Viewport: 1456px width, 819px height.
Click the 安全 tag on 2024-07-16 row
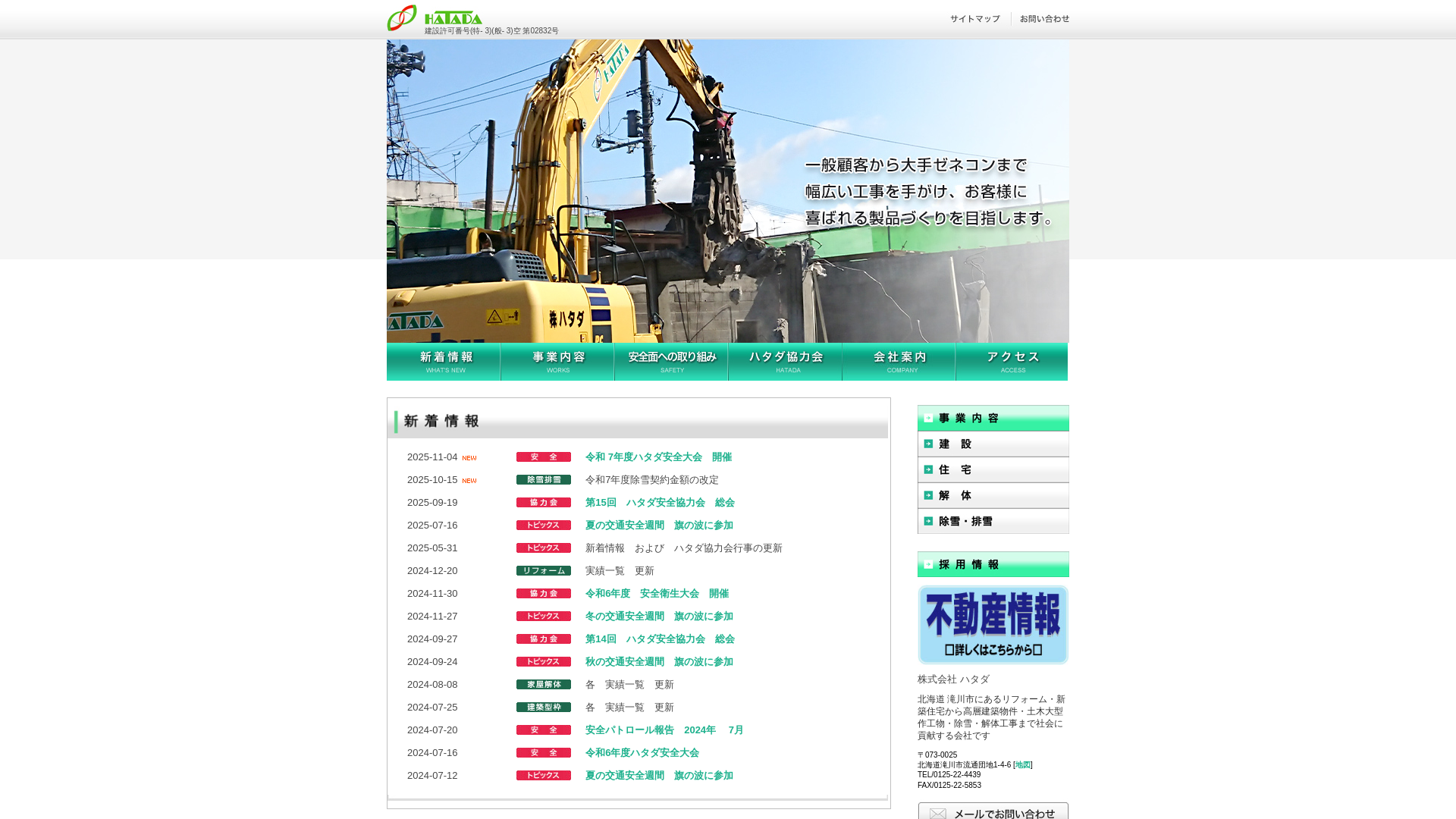tap(544, 753)
